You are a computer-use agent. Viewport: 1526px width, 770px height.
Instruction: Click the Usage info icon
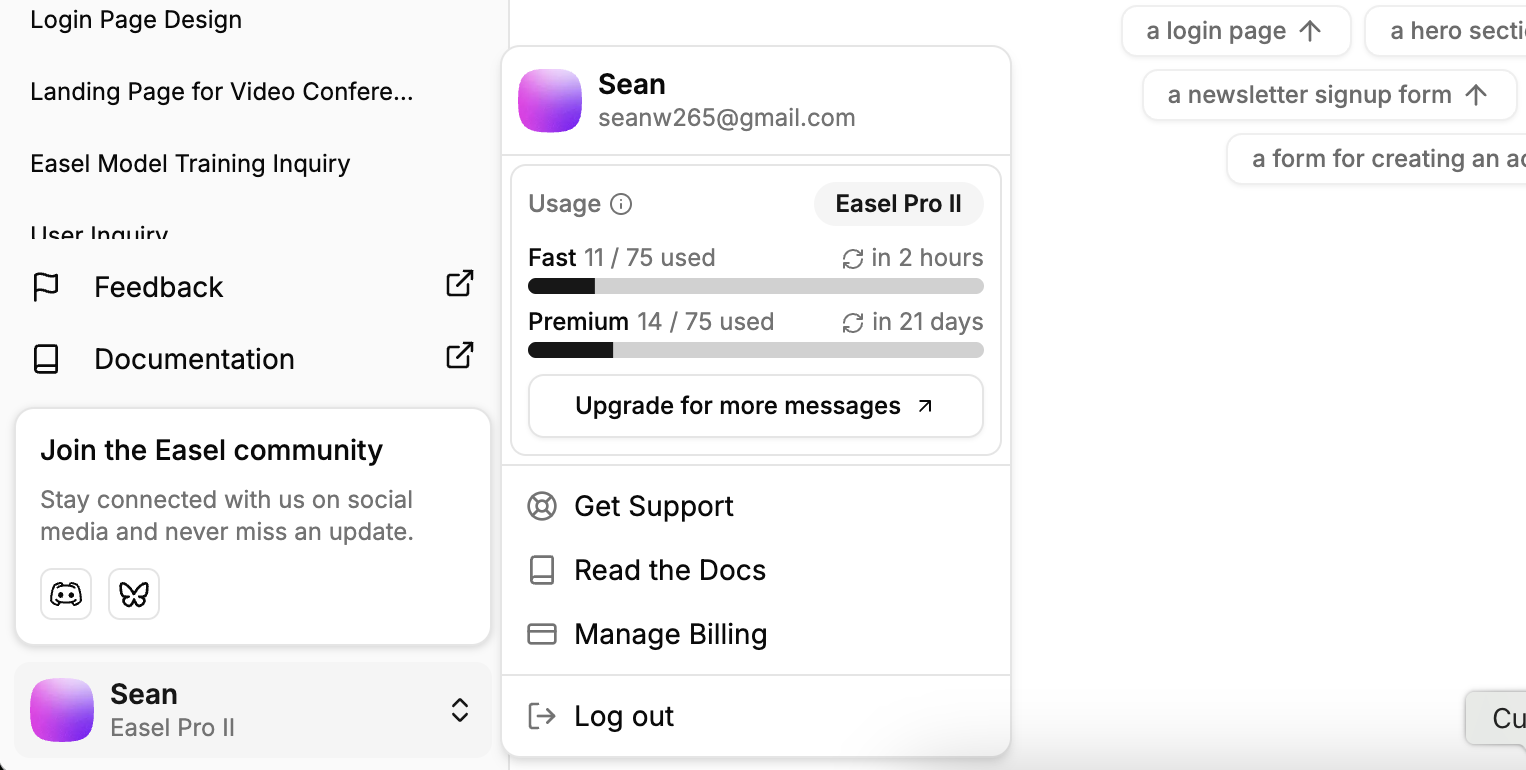621,203
